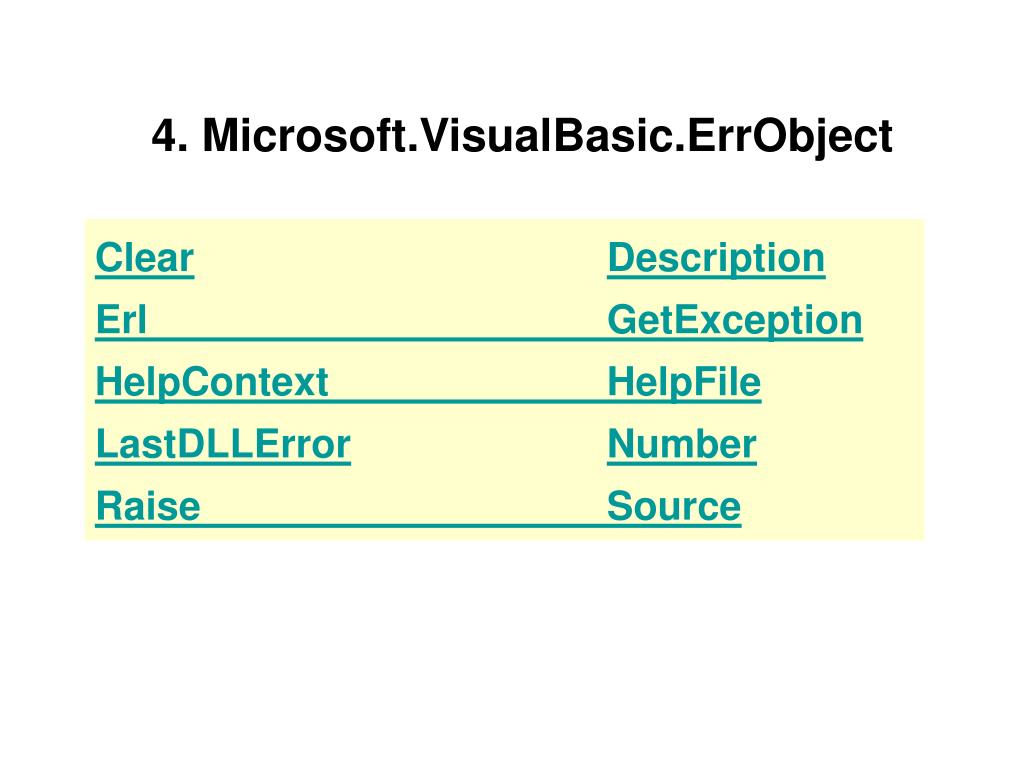Viewport: 1024px width, 768px height.
Task: Follow the Description hyperlink
Action: (x=716, y=259)
